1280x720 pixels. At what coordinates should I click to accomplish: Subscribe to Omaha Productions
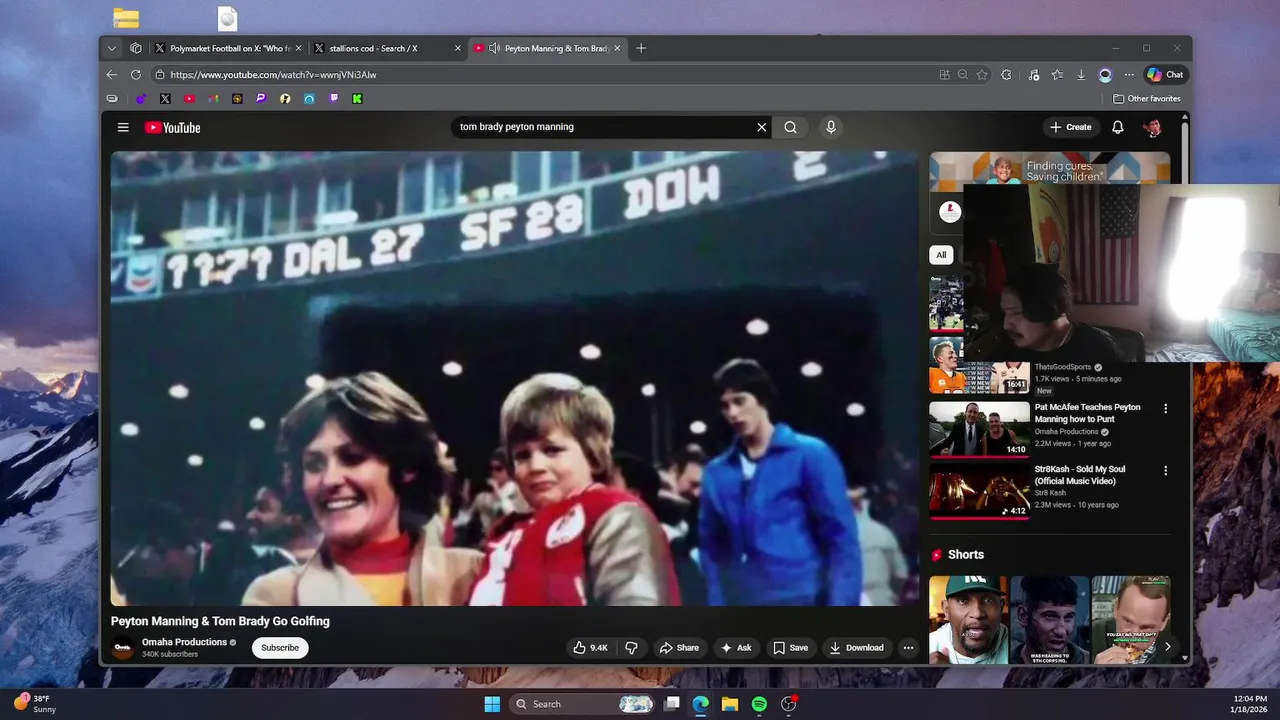tap(280, 647)
